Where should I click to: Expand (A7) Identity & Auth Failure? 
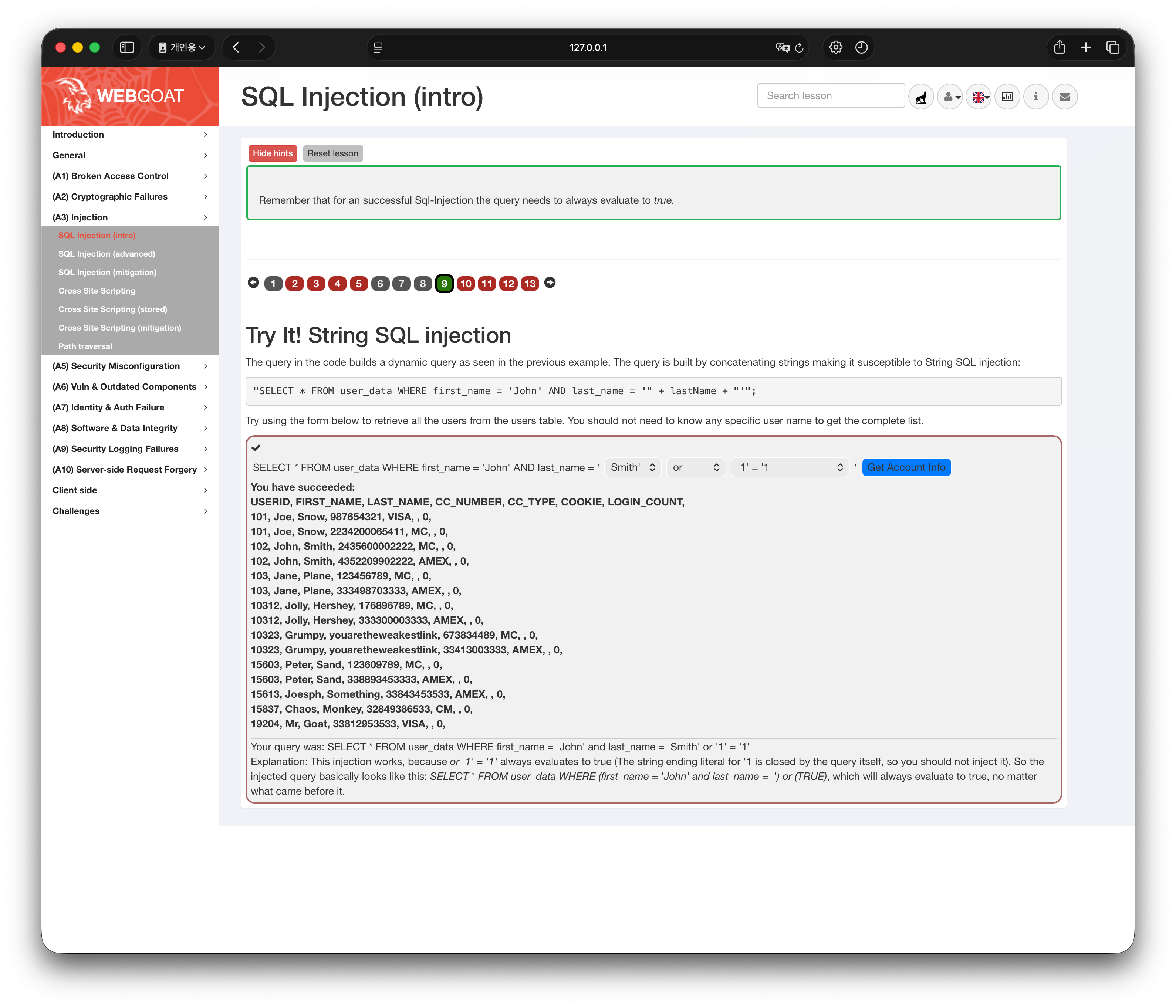[130, 407]
